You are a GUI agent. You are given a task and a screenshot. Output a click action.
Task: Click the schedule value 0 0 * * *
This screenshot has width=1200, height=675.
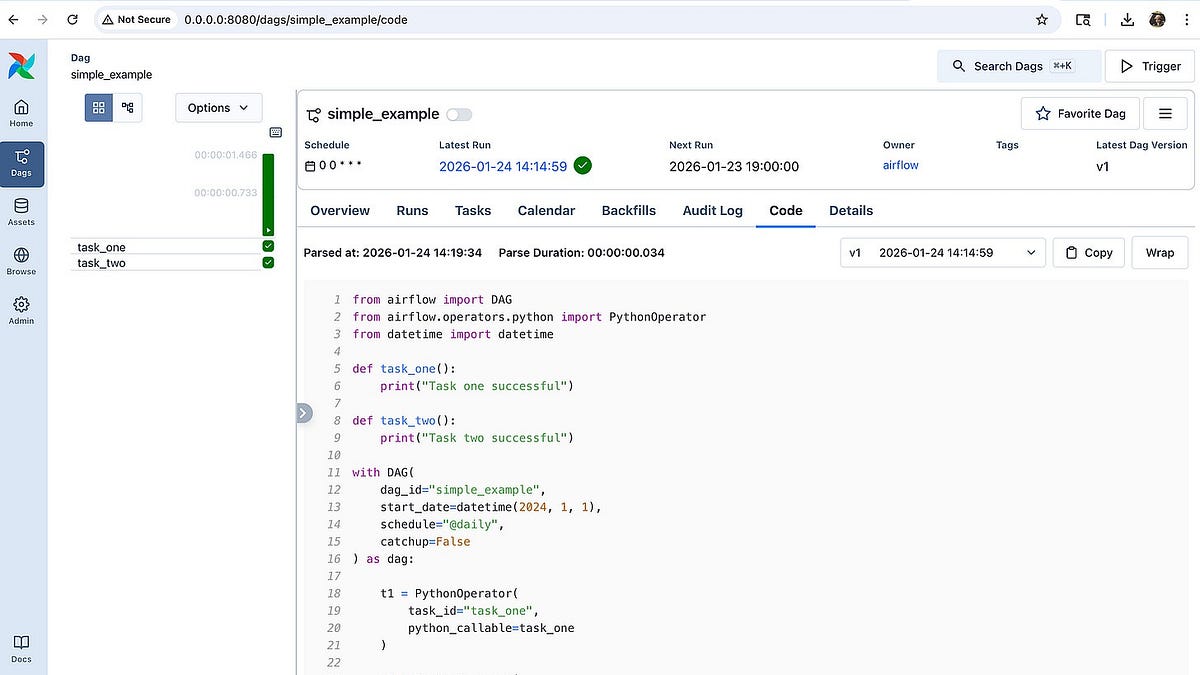pos(339,166)
